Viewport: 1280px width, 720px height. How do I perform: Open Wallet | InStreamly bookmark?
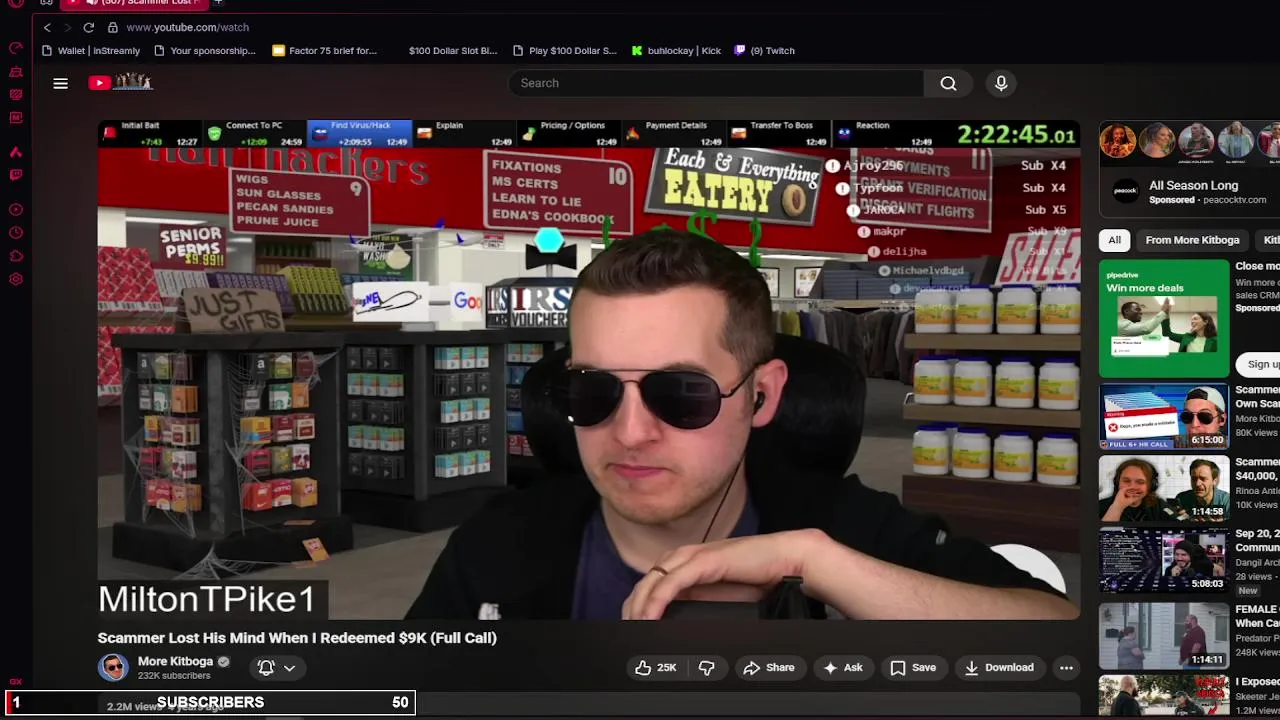click(x=91, y=50)
